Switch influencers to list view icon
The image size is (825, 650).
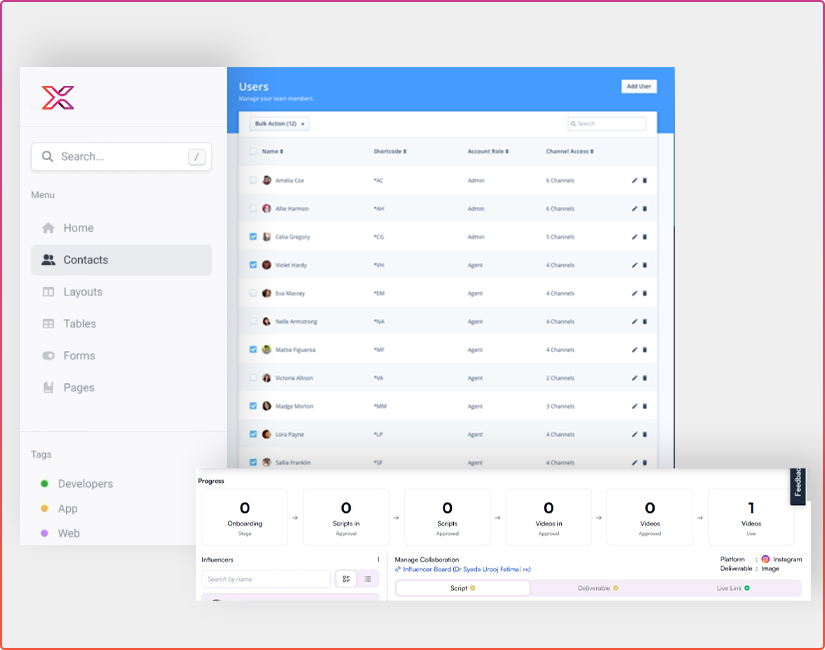(367, 579)
